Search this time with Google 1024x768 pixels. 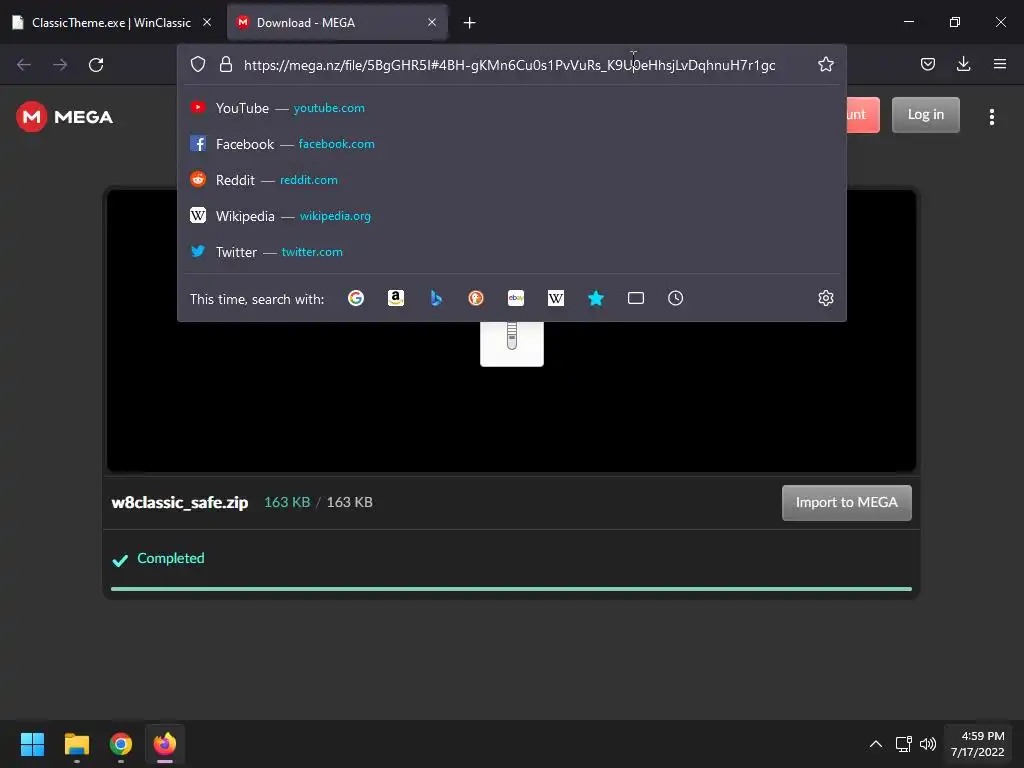(x=356, y=298)
